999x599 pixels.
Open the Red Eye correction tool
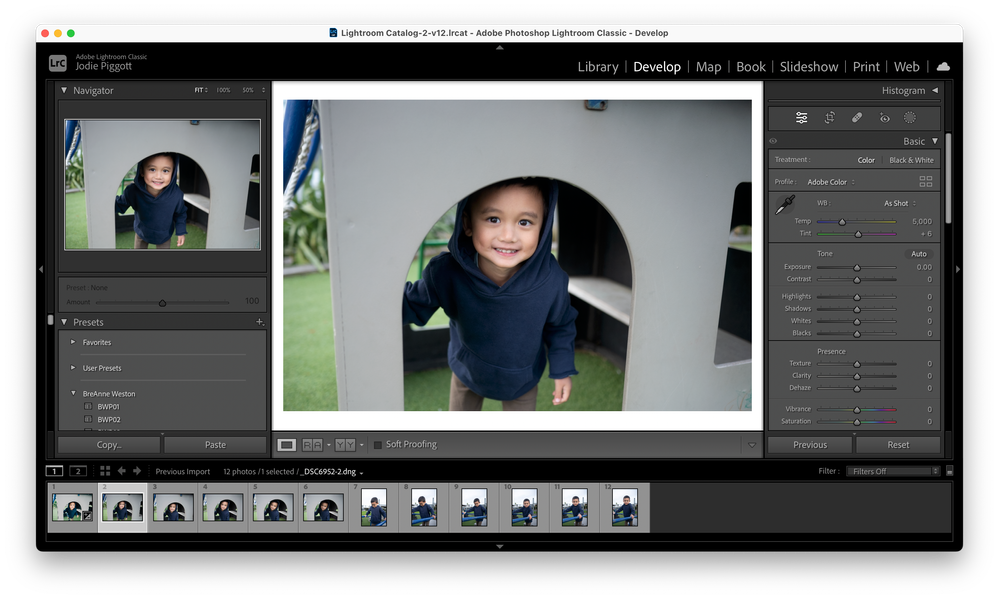(x=884, y=118)
